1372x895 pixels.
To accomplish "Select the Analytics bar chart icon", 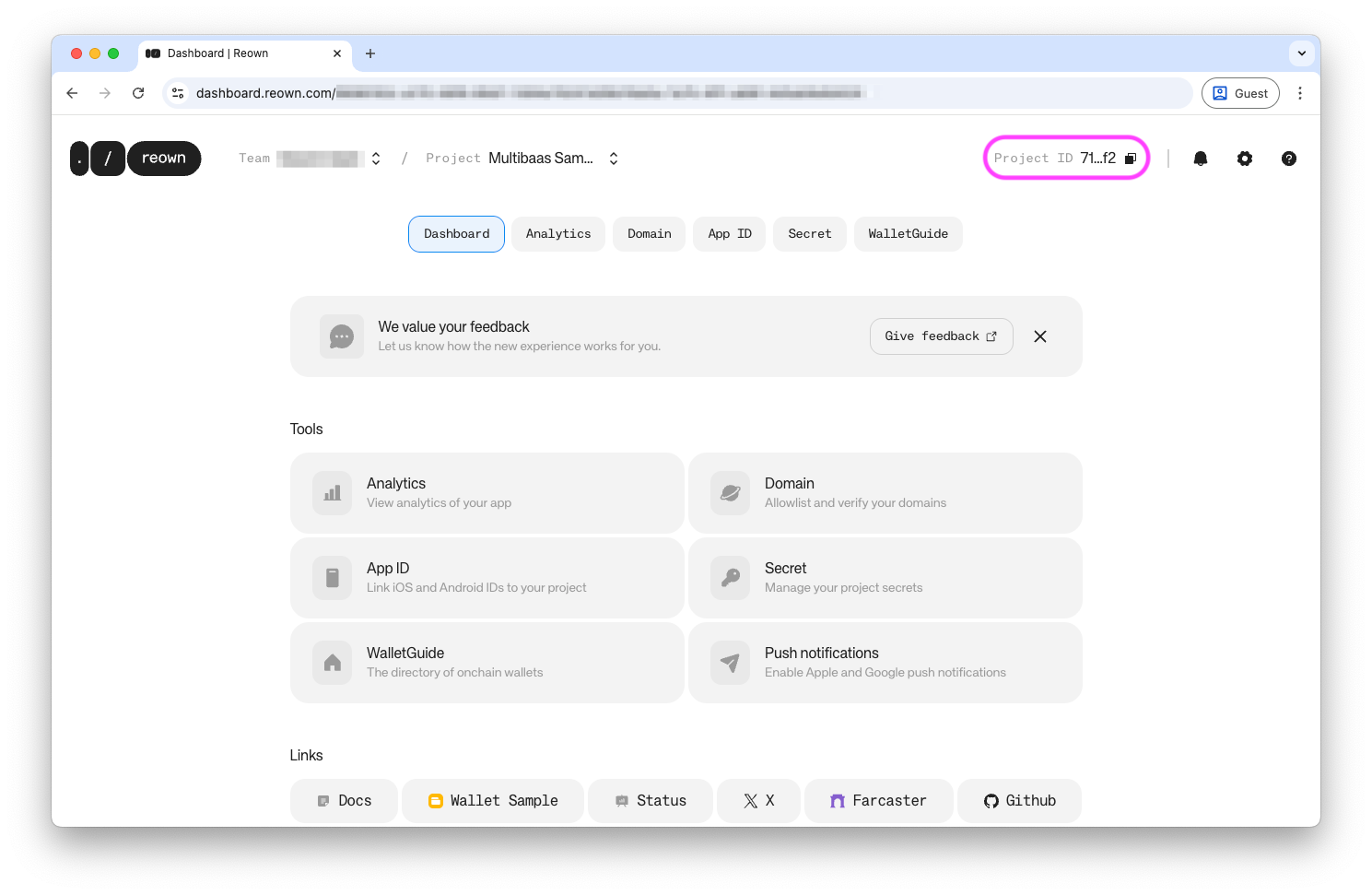I will [x=332, y=492].
